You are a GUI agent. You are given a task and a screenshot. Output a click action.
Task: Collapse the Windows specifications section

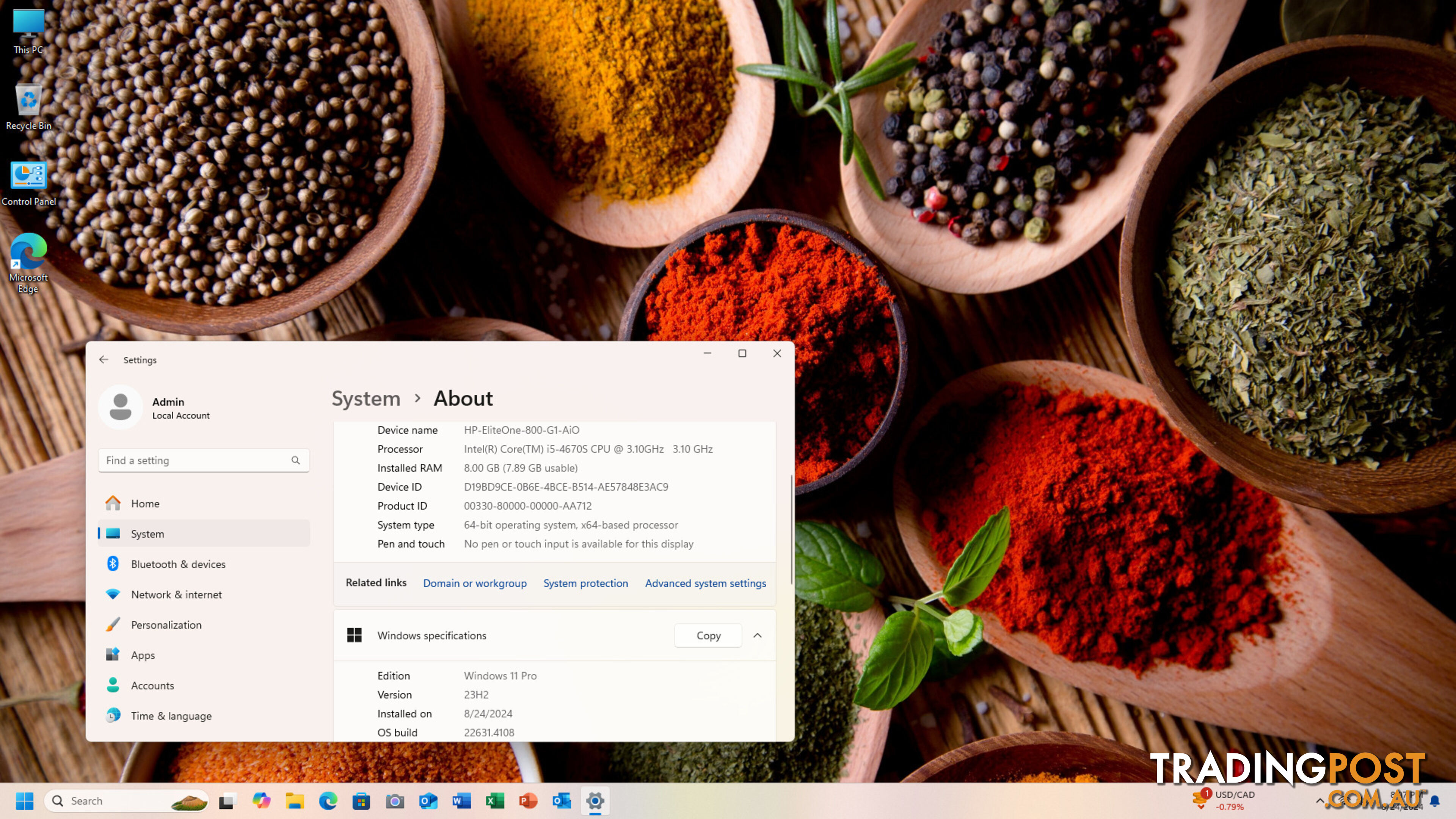click(x=758, y=635)
